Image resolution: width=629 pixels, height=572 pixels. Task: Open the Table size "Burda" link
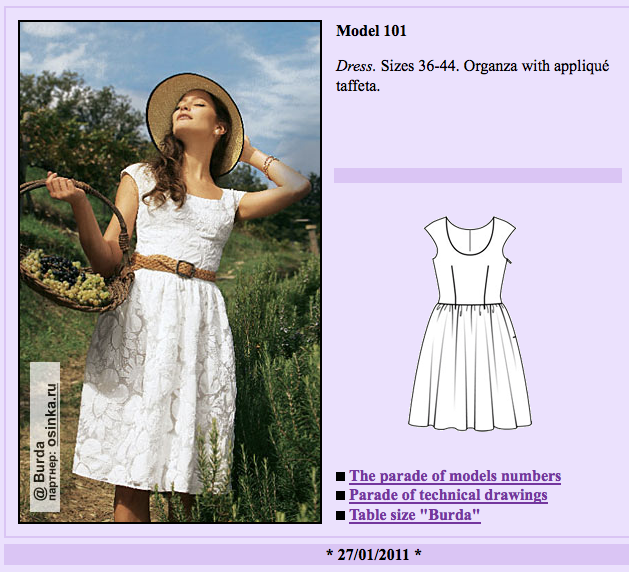(414, 515)
